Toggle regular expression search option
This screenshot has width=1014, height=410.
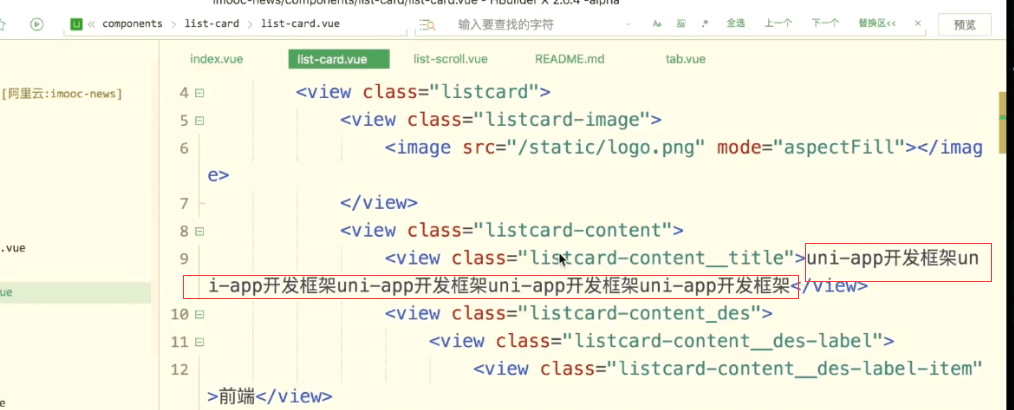(x=703, y=23)
